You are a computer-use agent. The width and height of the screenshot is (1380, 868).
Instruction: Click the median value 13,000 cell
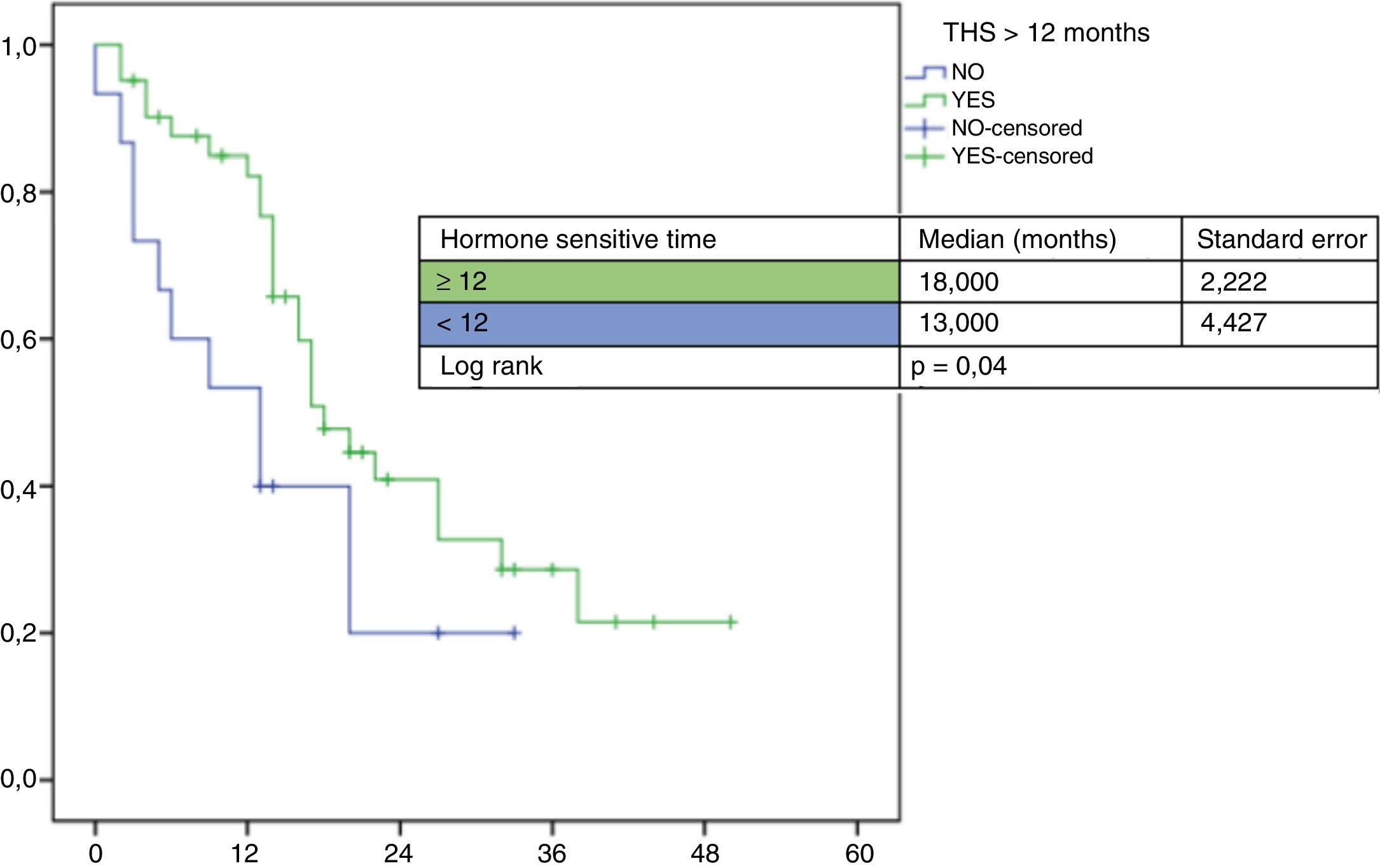(x=959, y=323)
